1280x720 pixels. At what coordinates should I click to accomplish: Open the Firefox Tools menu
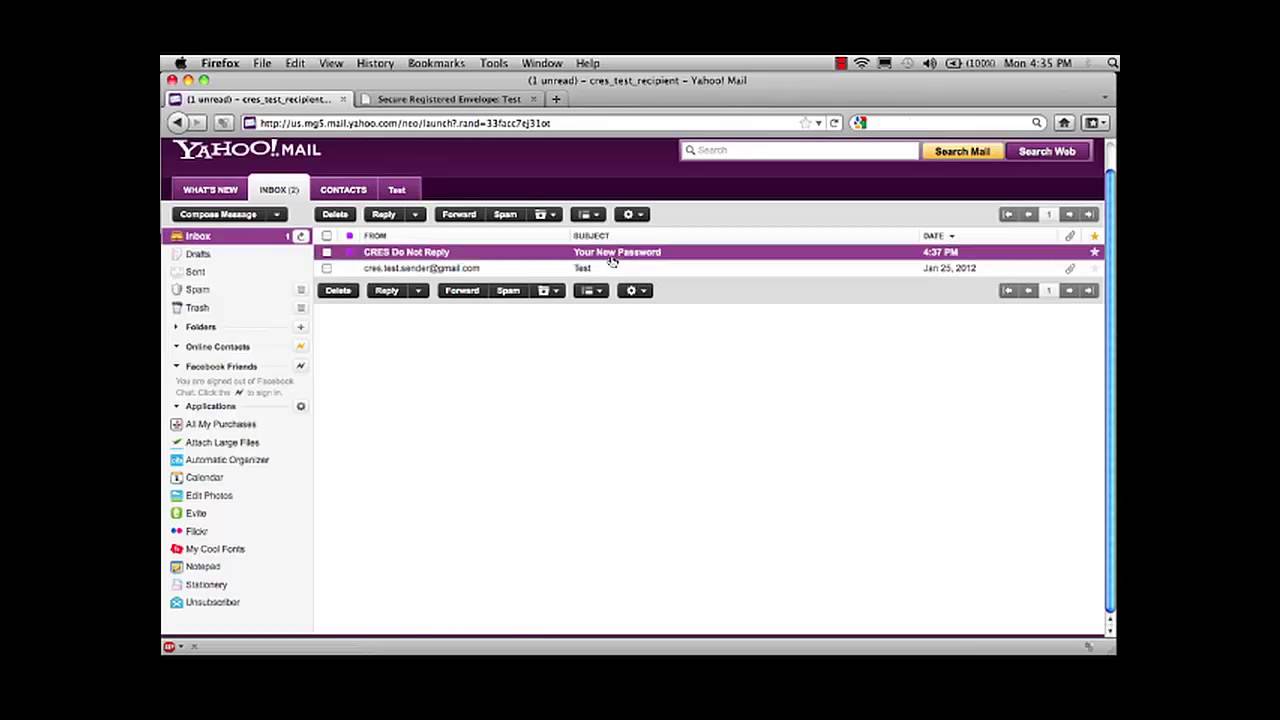click(x=493, y=63)
